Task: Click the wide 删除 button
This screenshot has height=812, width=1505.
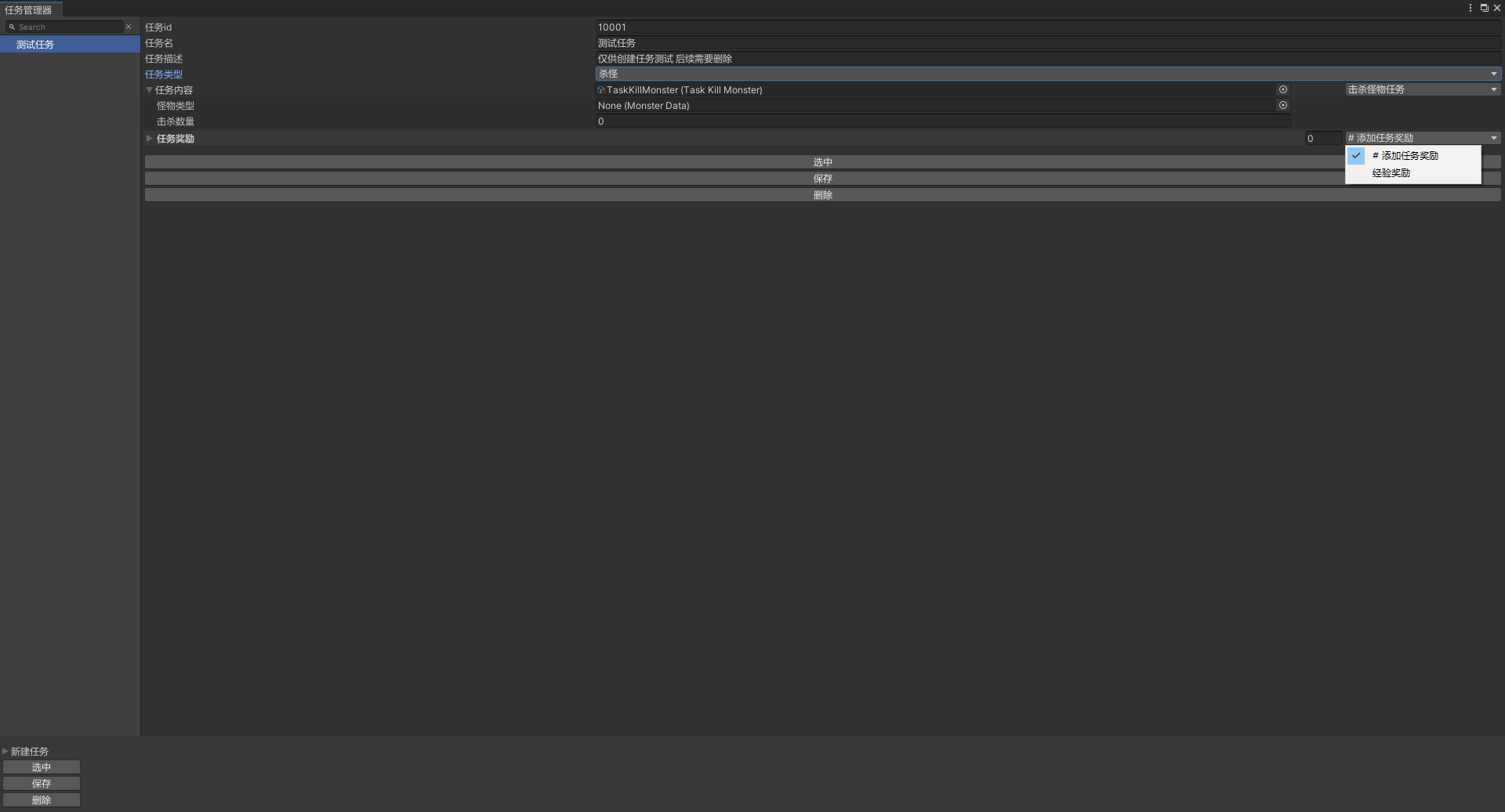Action: click(x=822, y=195)
